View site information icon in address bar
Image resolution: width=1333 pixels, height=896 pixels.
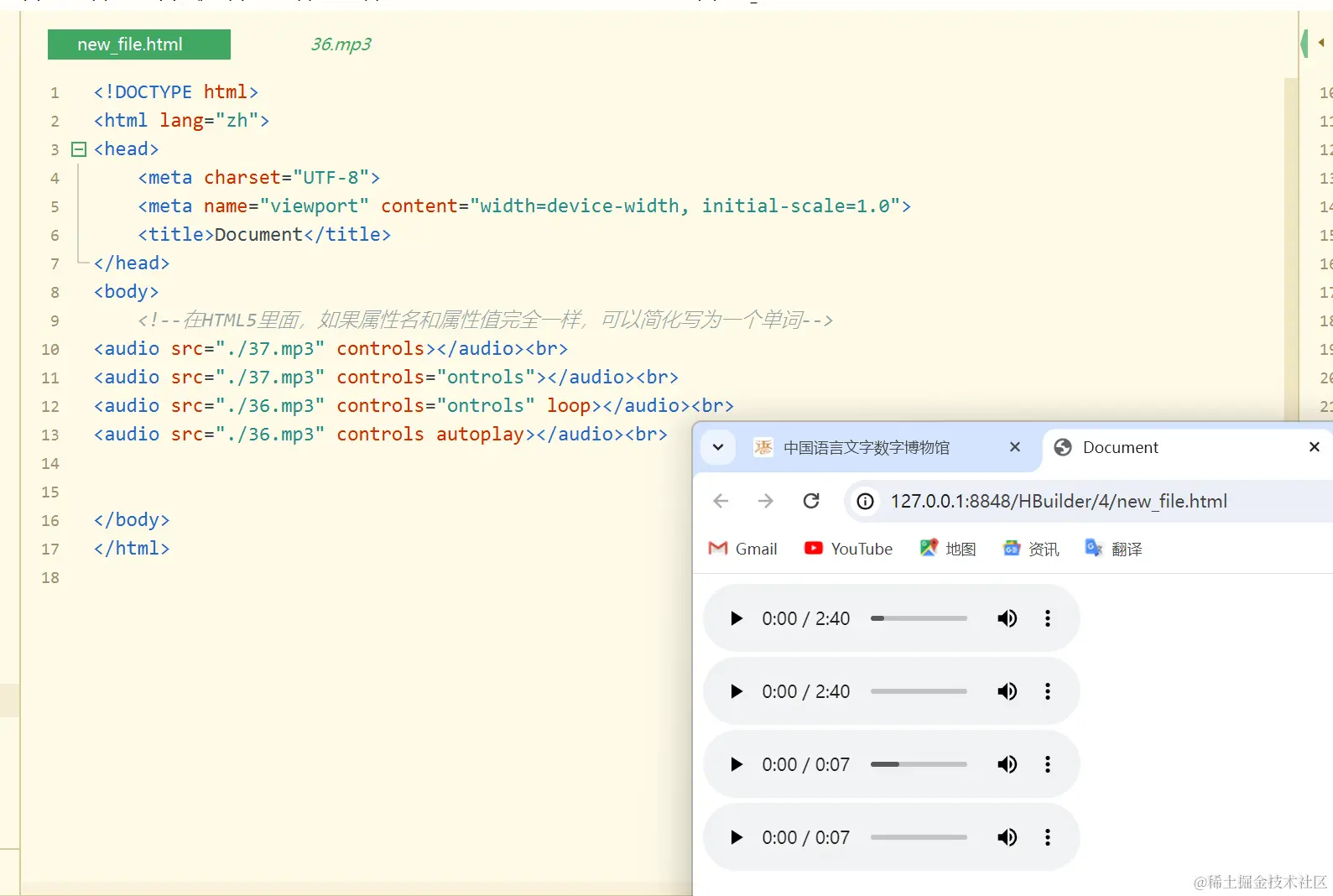pos(865,502)
